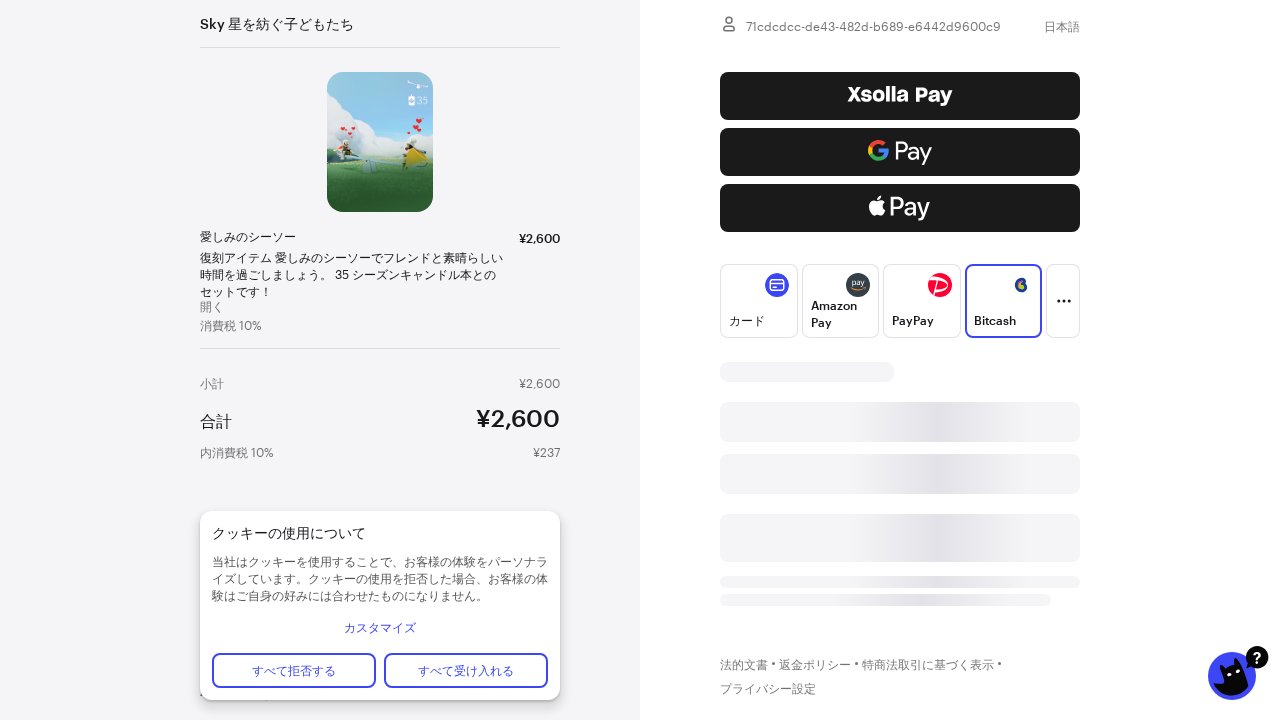Pay with the Xsolla Pay button

click(x=900, y=96)
